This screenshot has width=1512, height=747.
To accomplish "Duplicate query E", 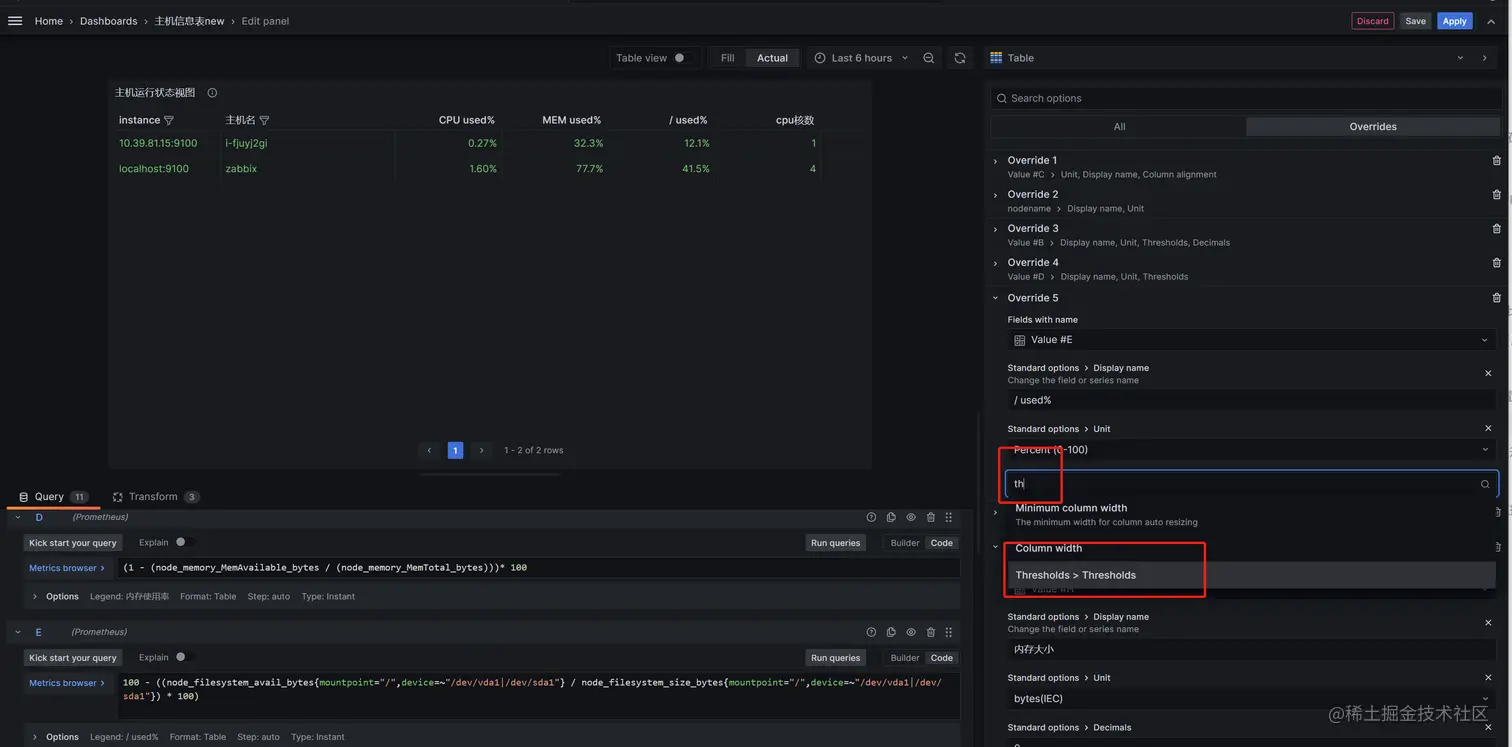I will (x=891, y=632).
